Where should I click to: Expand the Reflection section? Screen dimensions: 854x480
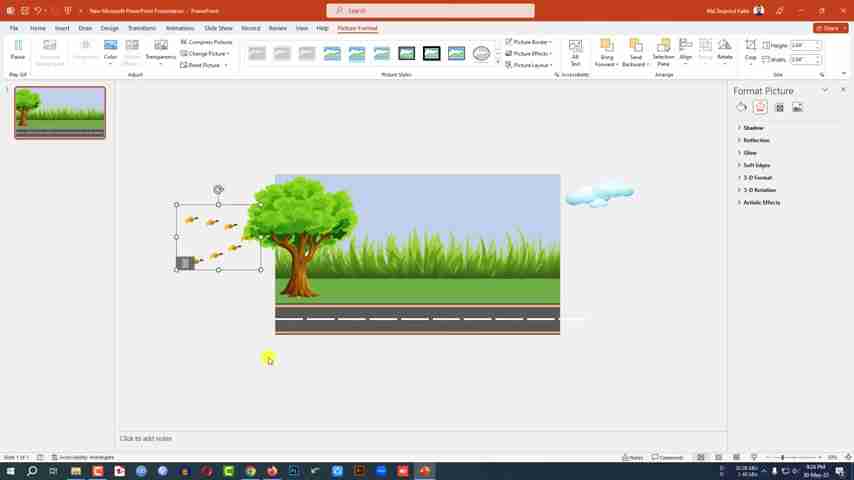756,140
